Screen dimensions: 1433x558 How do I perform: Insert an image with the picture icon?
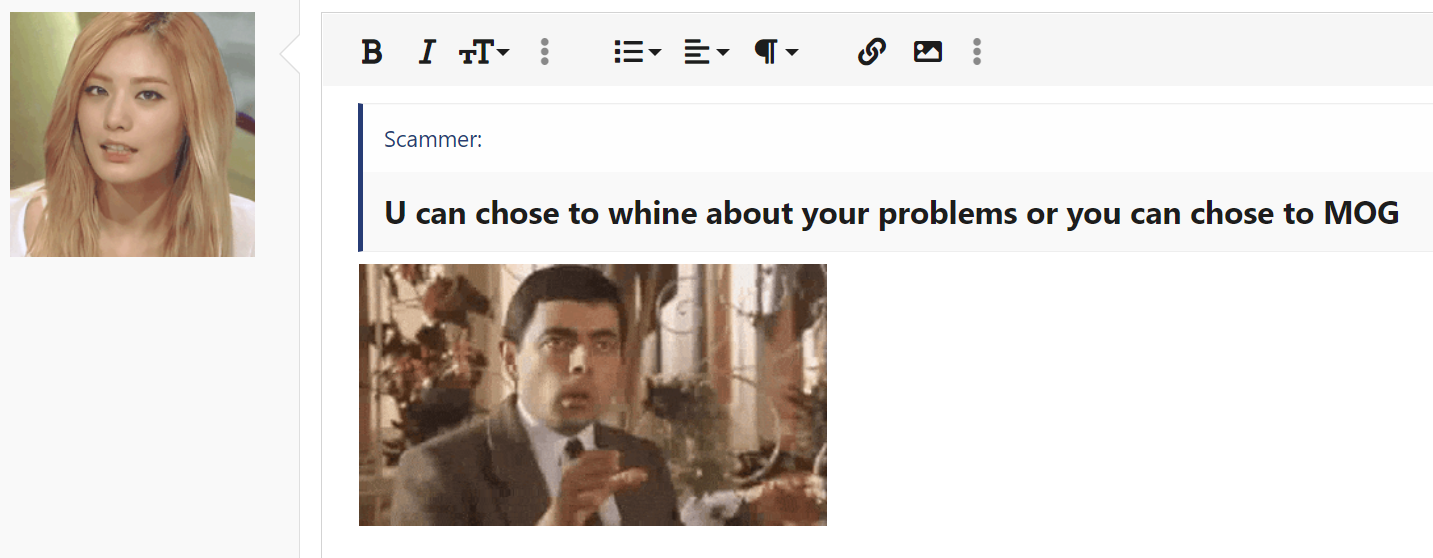(928, 52)
